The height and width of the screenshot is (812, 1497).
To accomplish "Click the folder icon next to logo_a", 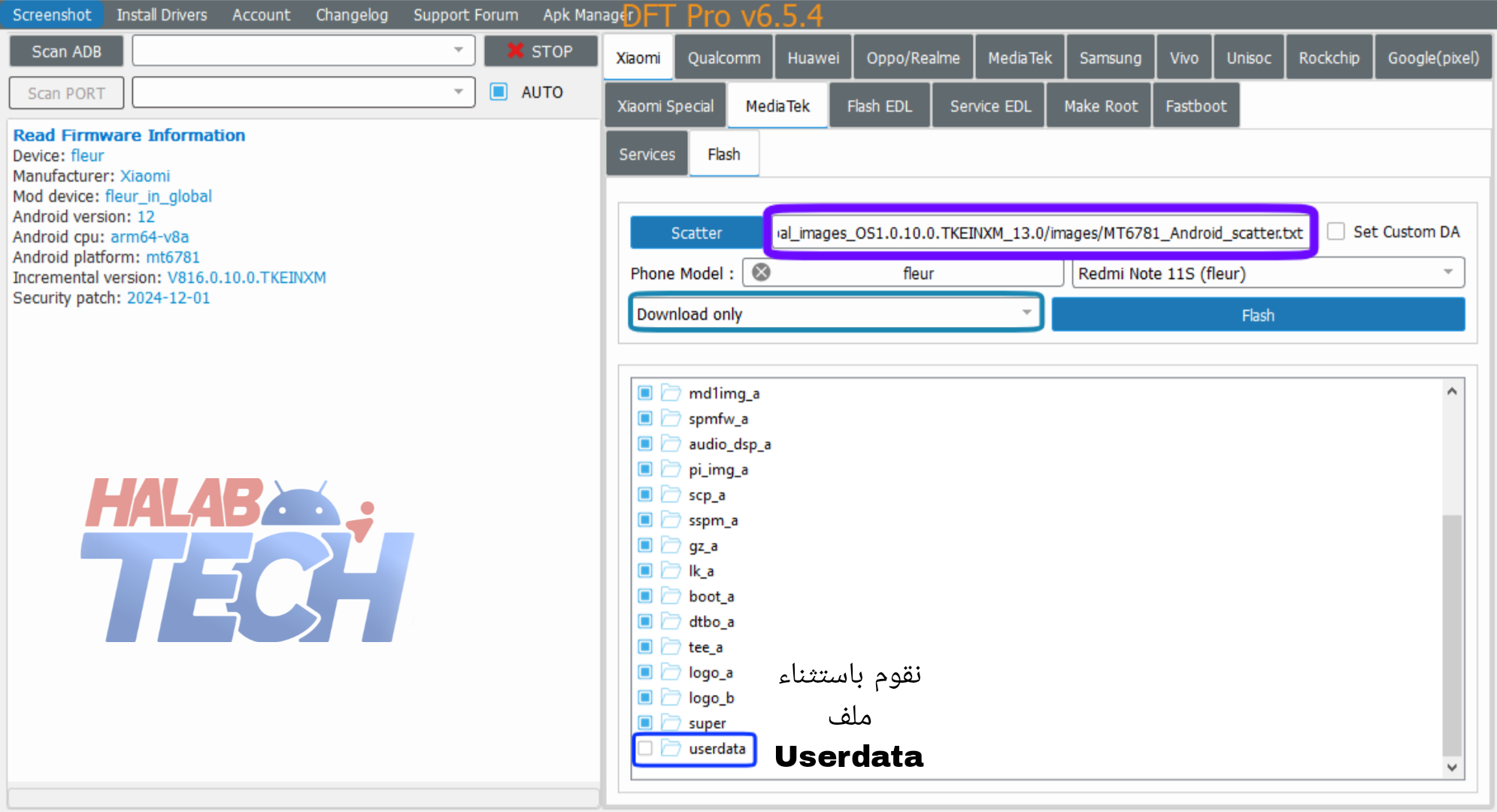I will pos(670,672).
